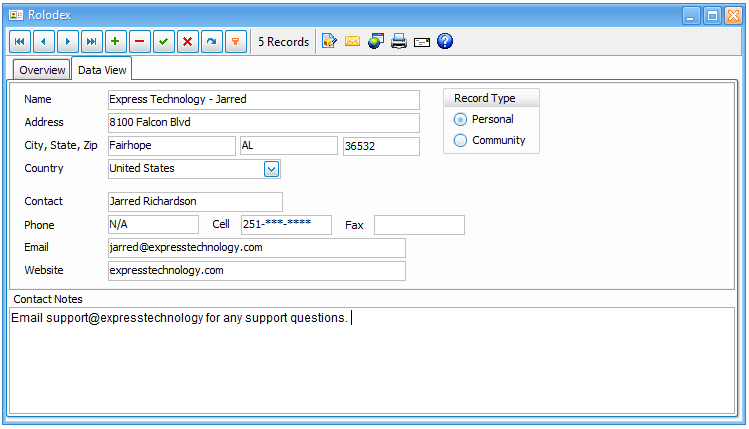
Task: Click the Contact Notes label
Action: [48, 299]
